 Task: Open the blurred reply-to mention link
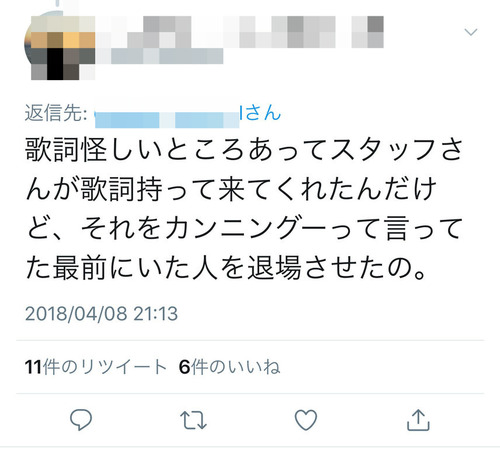[167, 116]
